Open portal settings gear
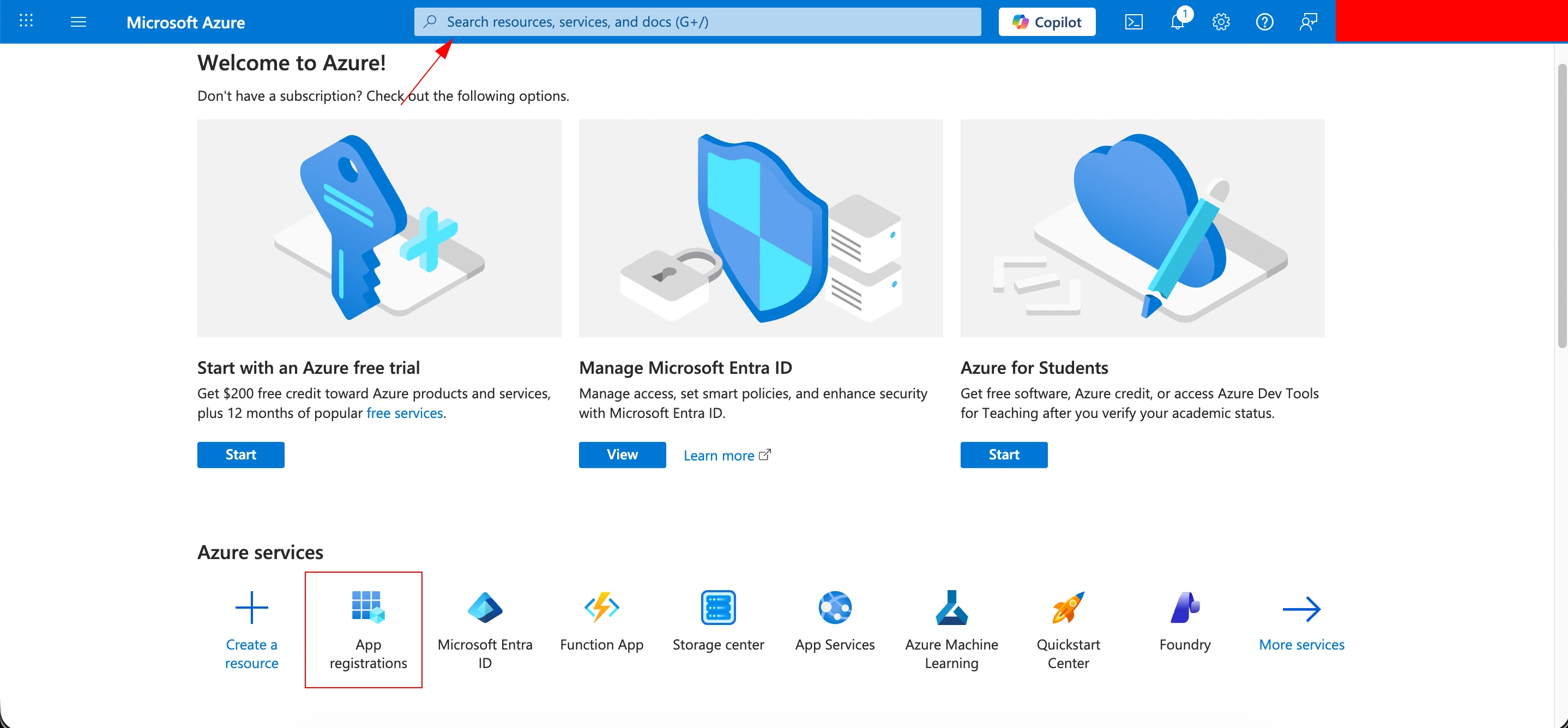1568x728 pixels. pyautogui.click(x=1221, y=22)
